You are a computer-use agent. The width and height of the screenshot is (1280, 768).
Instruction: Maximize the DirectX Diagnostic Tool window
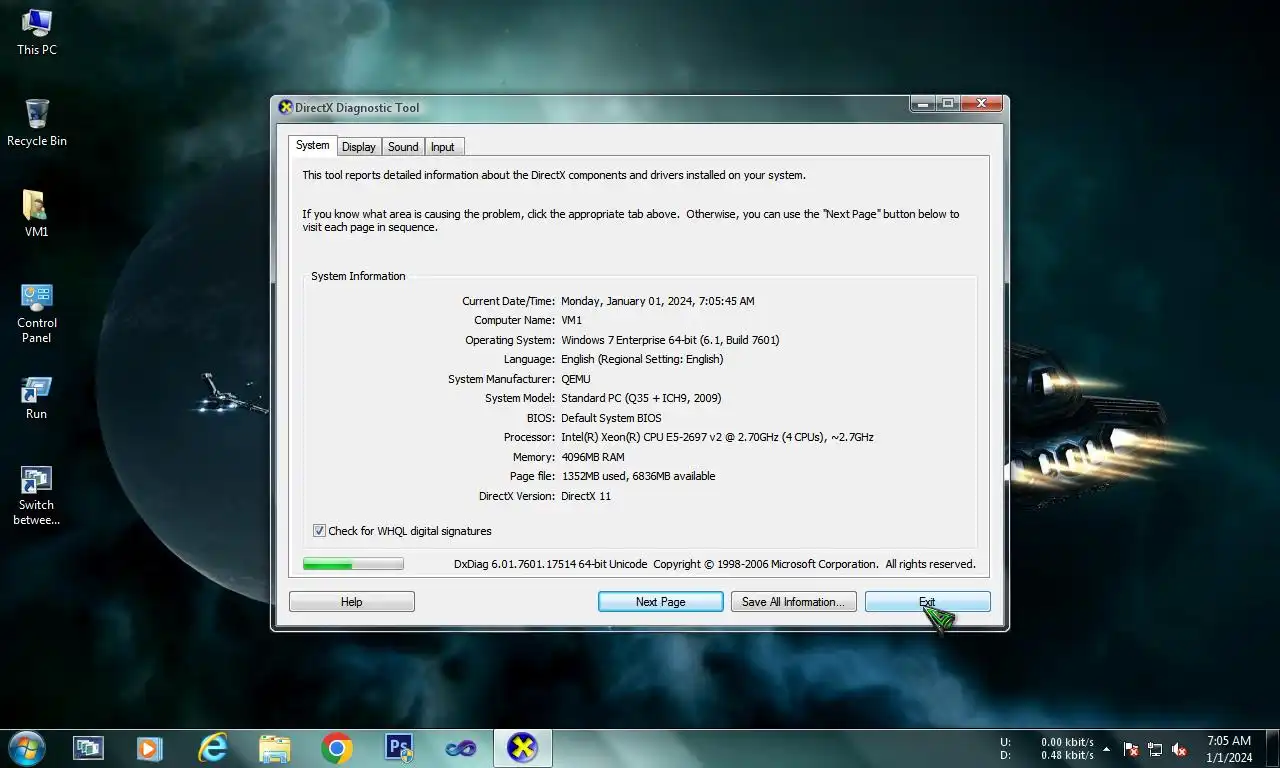(947, 103)
